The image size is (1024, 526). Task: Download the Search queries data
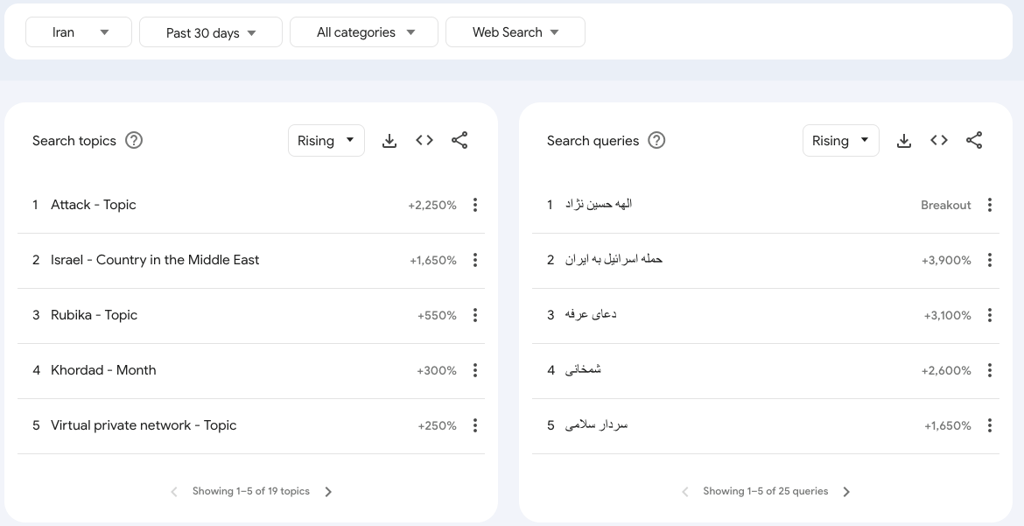904,140
